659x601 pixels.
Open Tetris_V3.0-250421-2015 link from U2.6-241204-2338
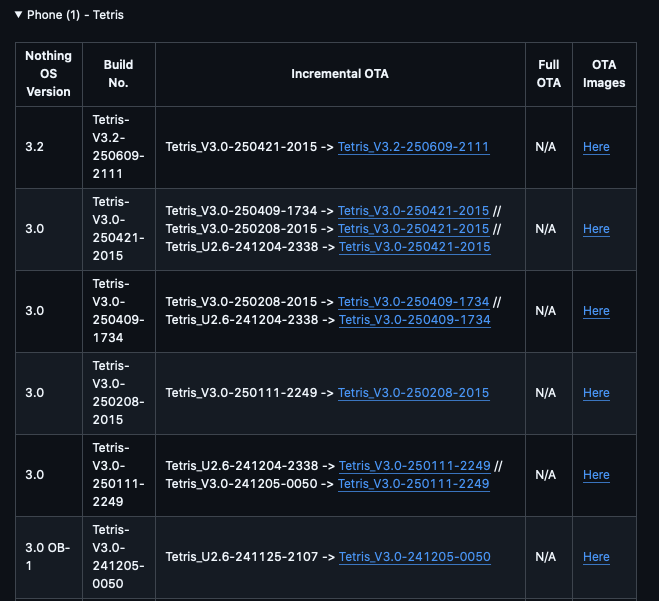point(414,247)
